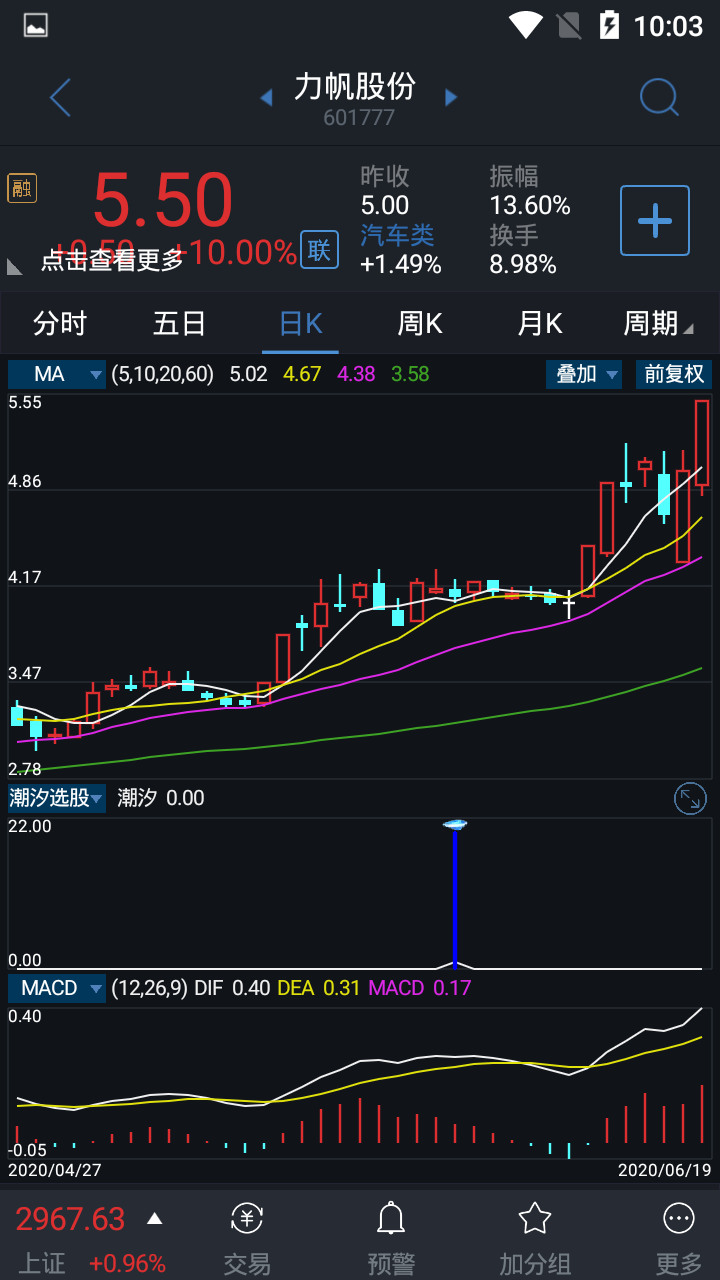Add stock to watchlist plus button
The height and width of the screenshot is (1280, 720).
point(655,220)
